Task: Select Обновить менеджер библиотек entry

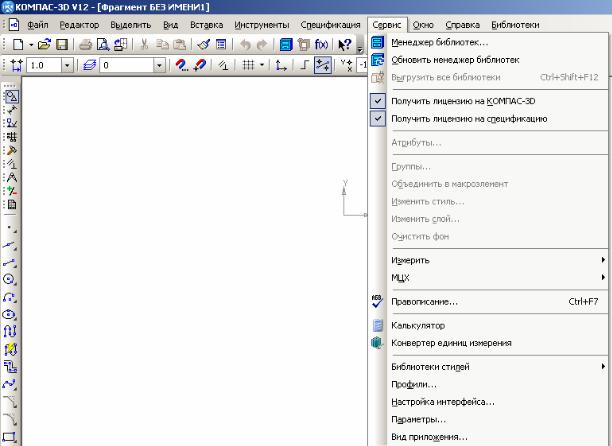Action: pyautogui.click(x=488, y=60)
